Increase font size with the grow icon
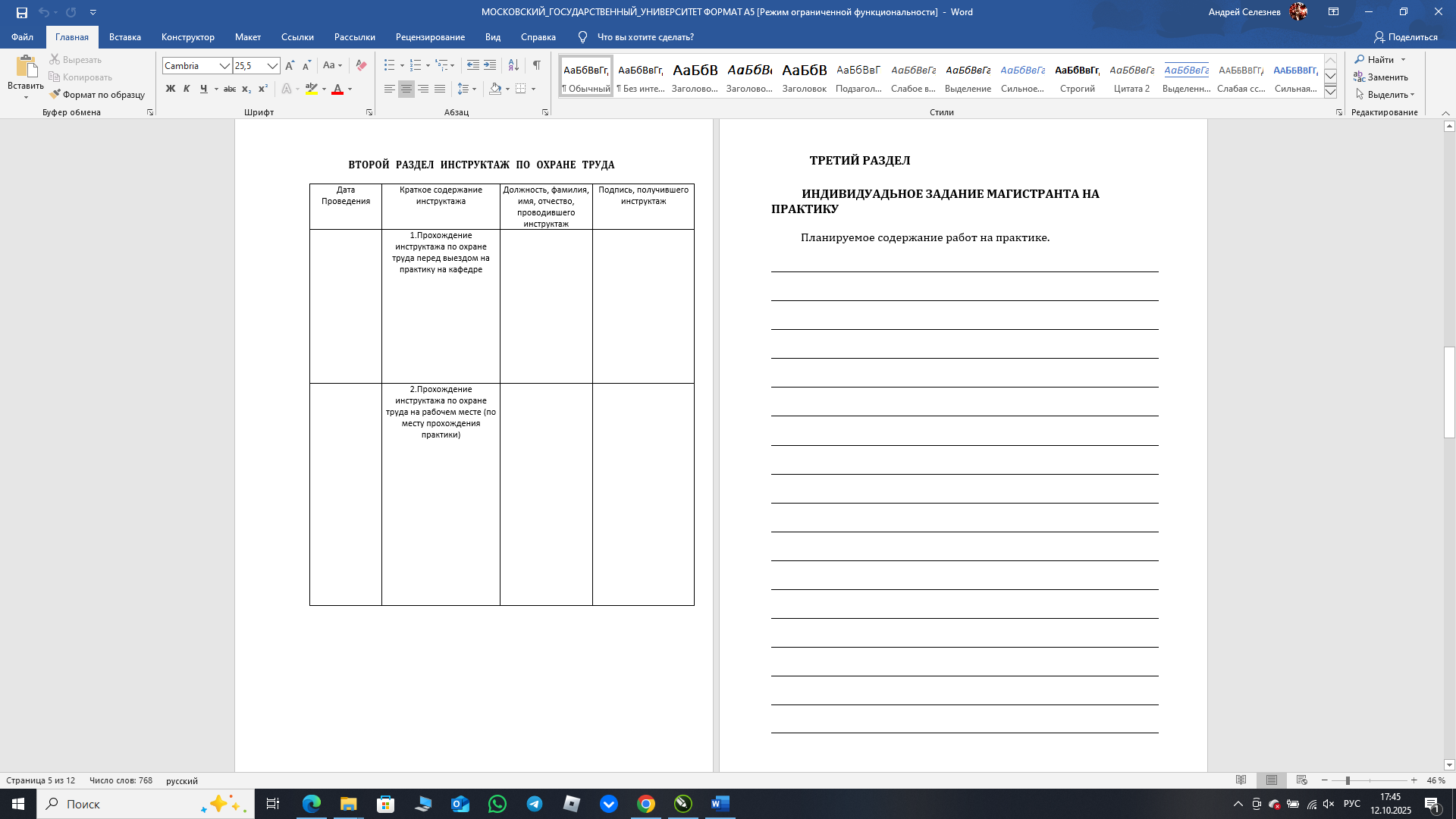Image resolution: width=1456 pixels, height=819 pixels. (290, 66)
